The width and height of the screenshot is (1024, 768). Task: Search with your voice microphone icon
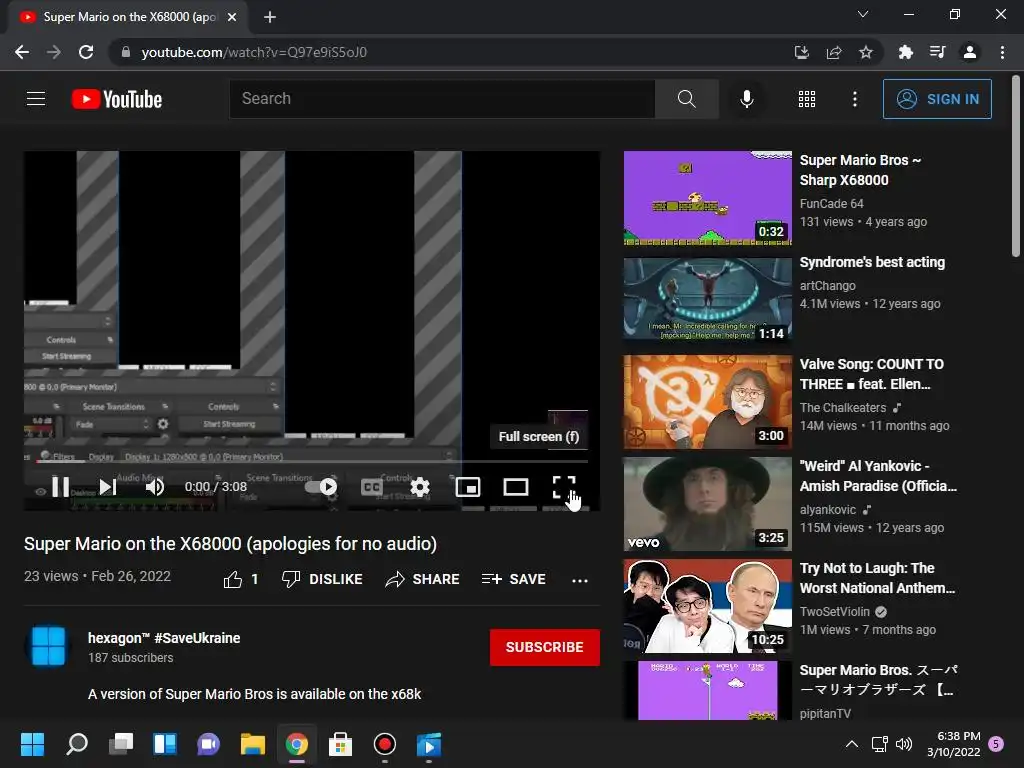pyautogui.click(x=746, y=99)
